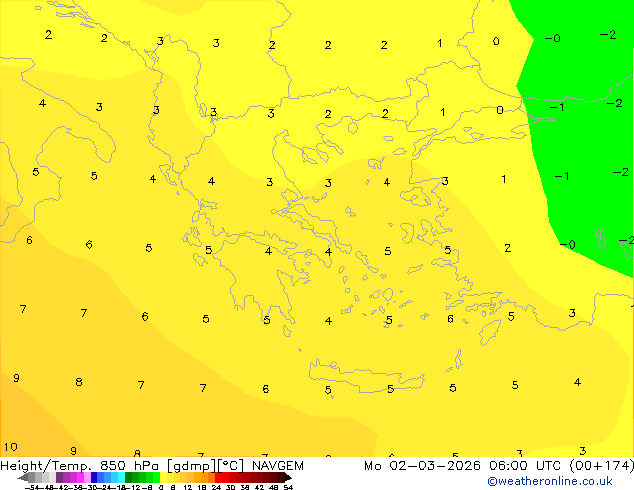This screenshot has width=634, height=490.
Task: Select the '54' legend label
Action: pos(289,488)
